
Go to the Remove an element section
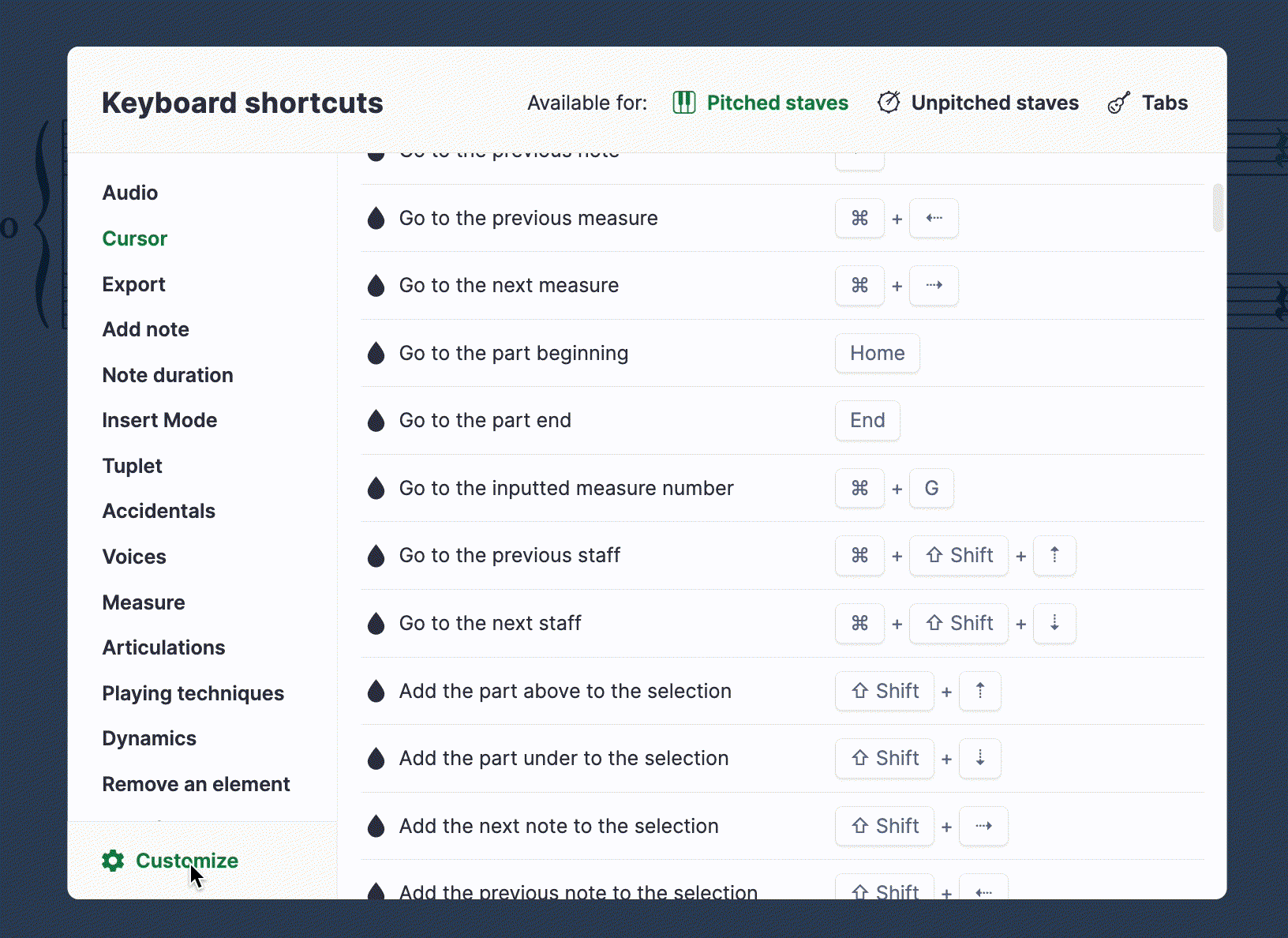[197, 784]
